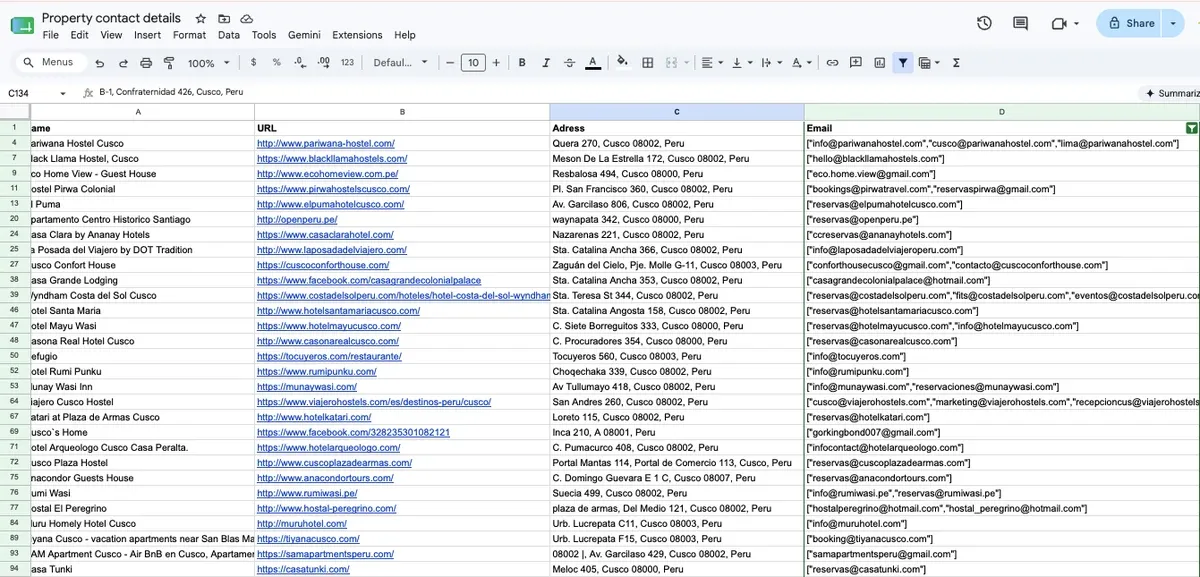Click the Merge cells icon

[x=671, y=63]
